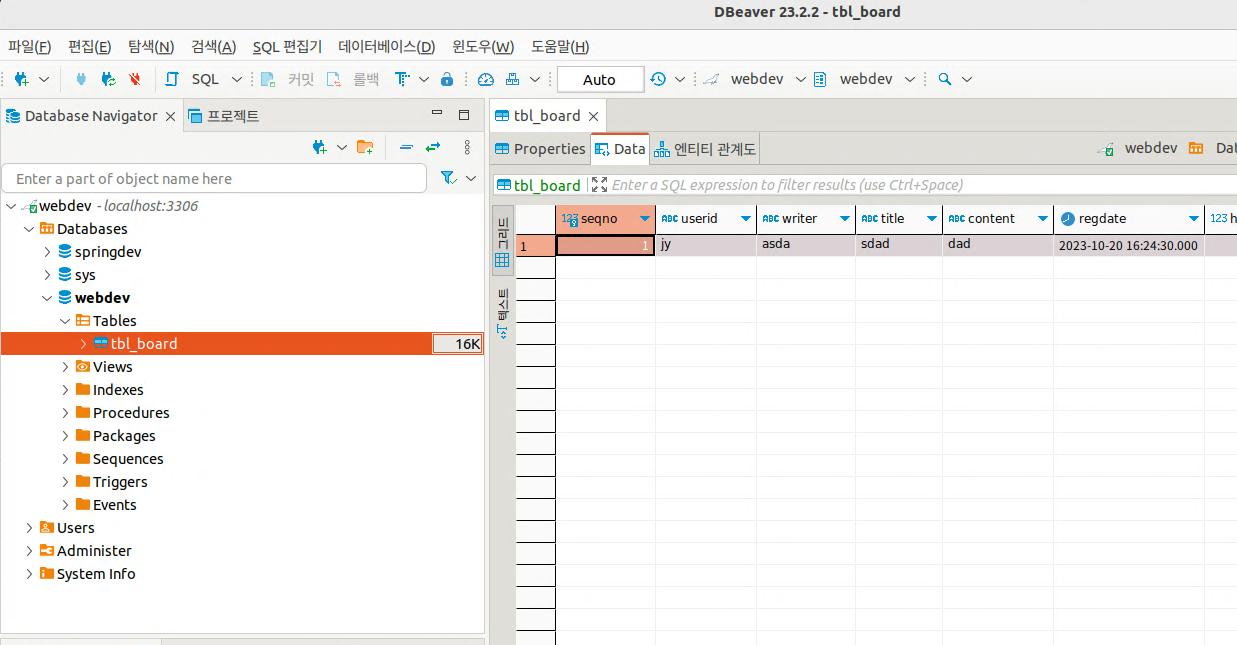The image size is (1237, 645).
Task: Collapse the webdev localhost:3306 connection node
Action: [11, 206]
